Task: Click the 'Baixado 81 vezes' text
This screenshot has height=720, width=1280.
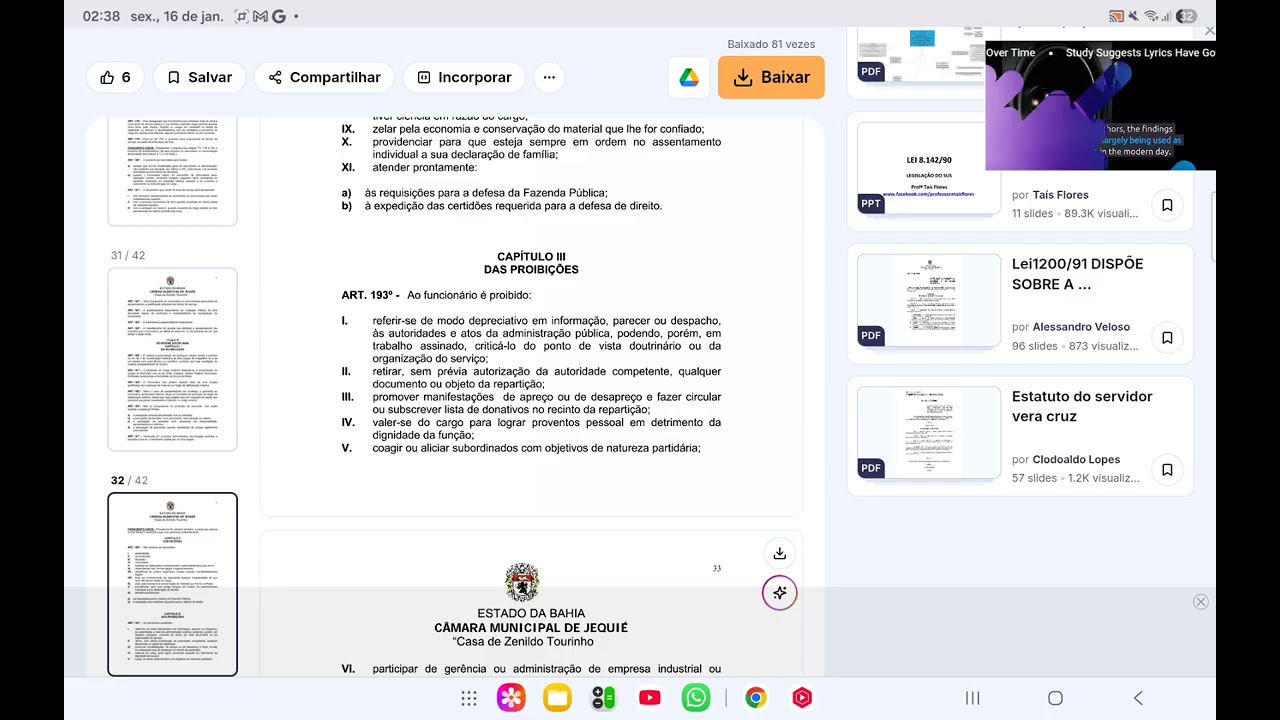Action: tap(771, 44)
